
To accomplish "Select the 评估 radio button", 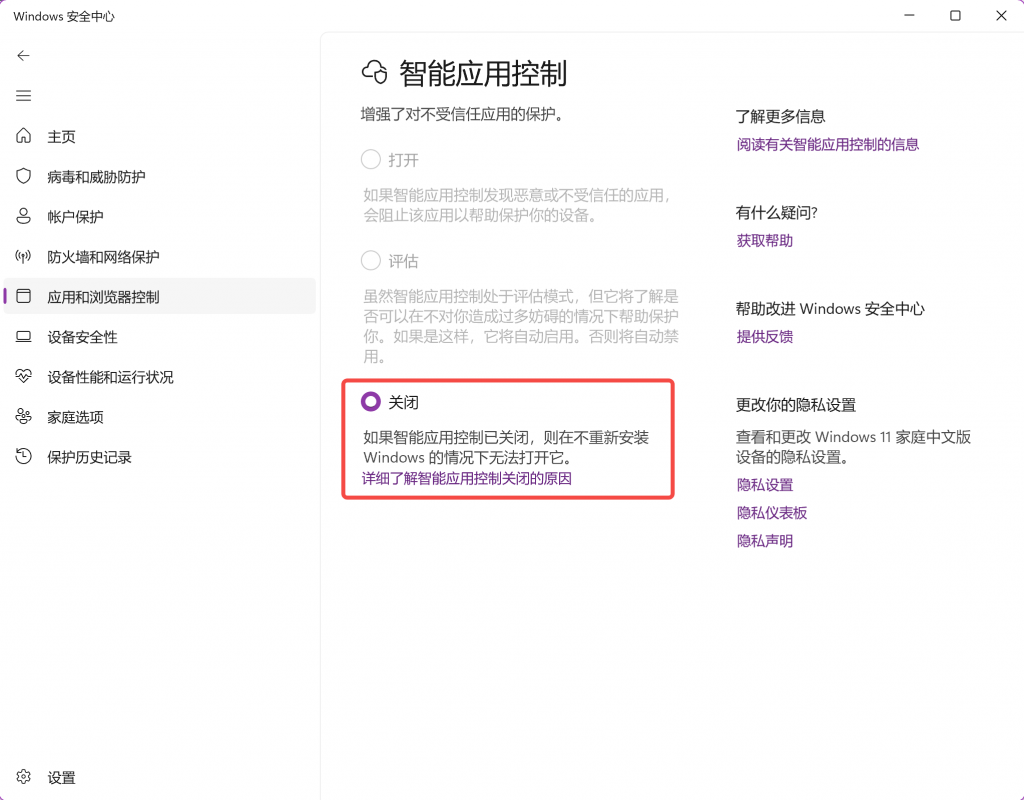I will [x=371, y=261].
